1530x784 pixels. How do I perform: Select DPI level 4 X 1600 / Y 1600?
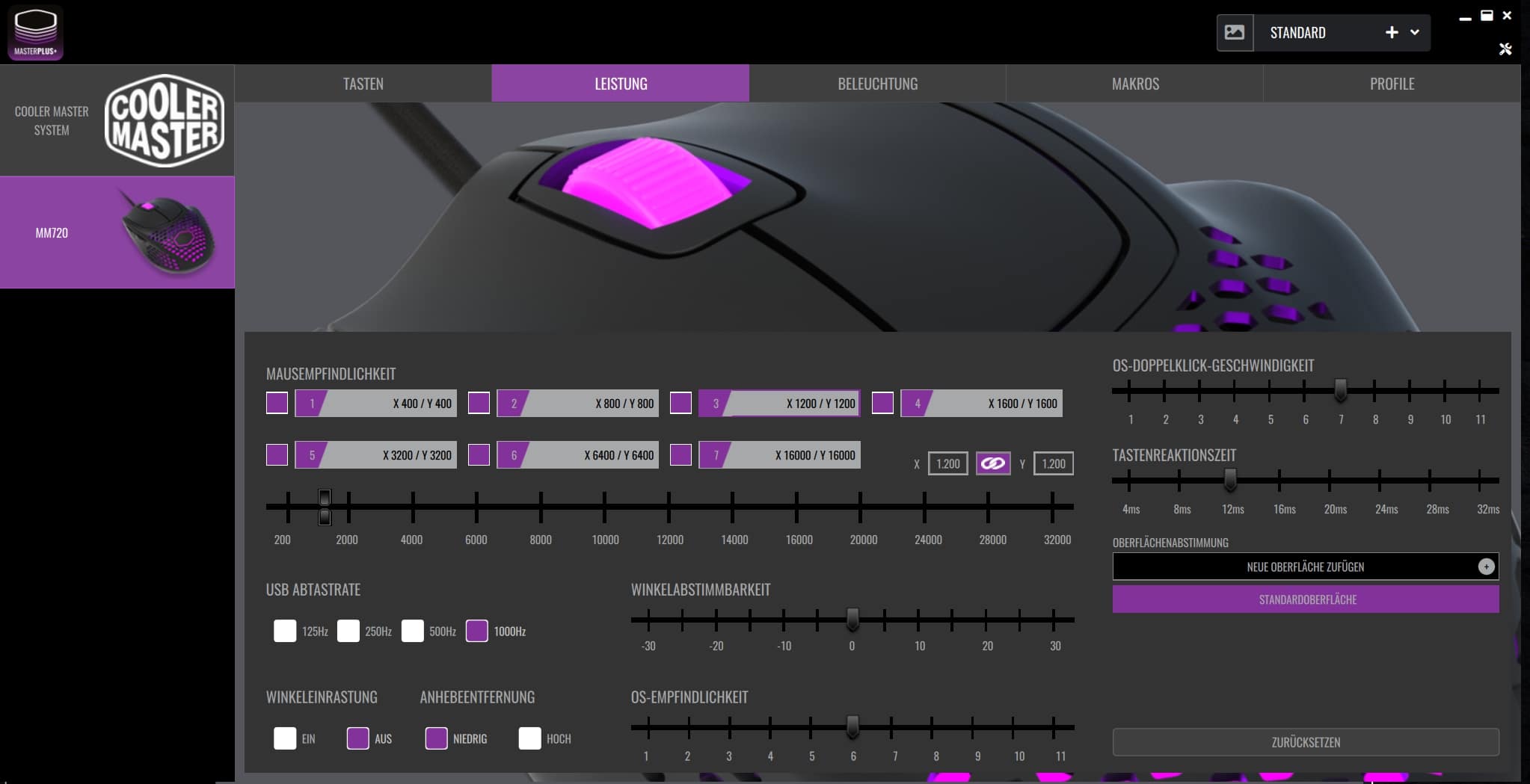pos(981,404)
